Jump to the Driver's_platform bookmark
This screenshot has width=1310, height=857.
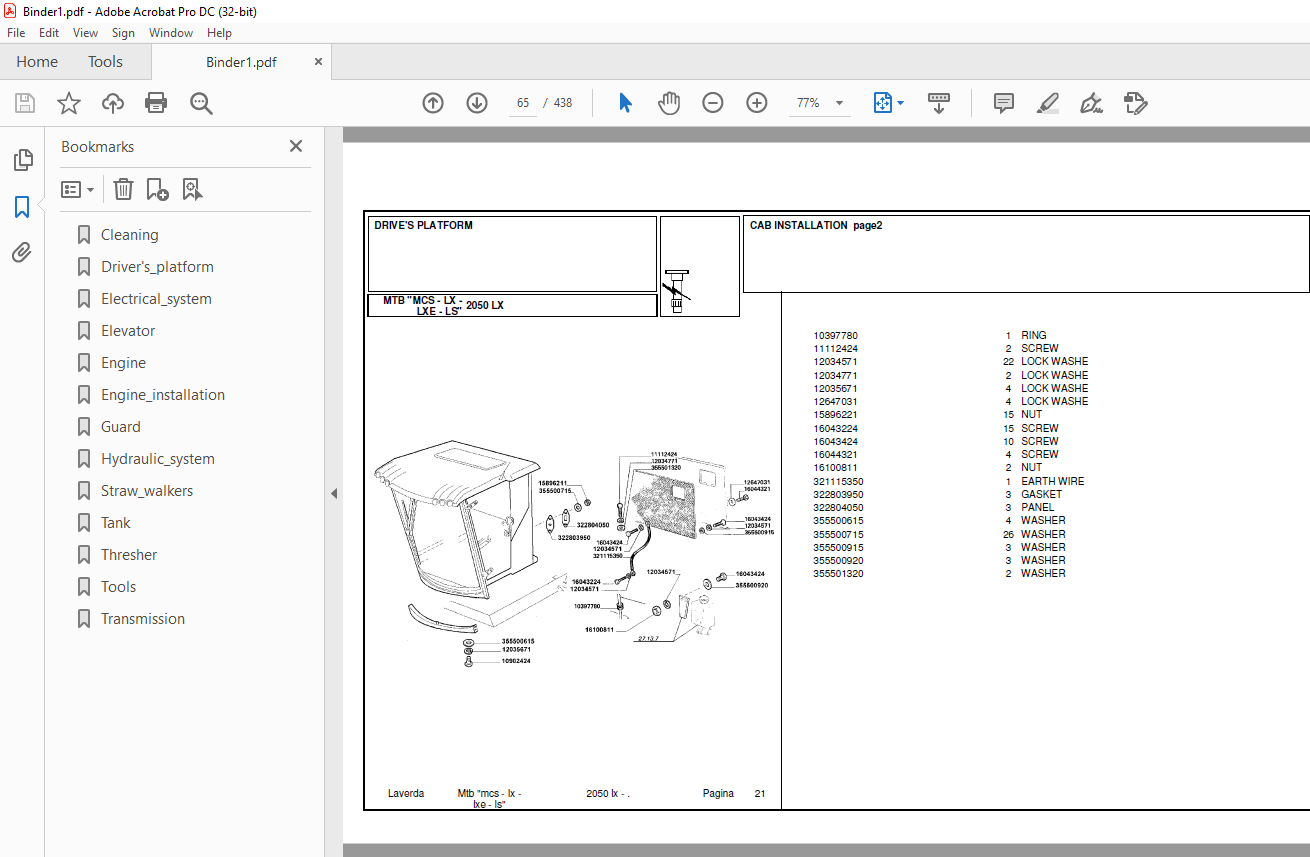click(157, 267)
